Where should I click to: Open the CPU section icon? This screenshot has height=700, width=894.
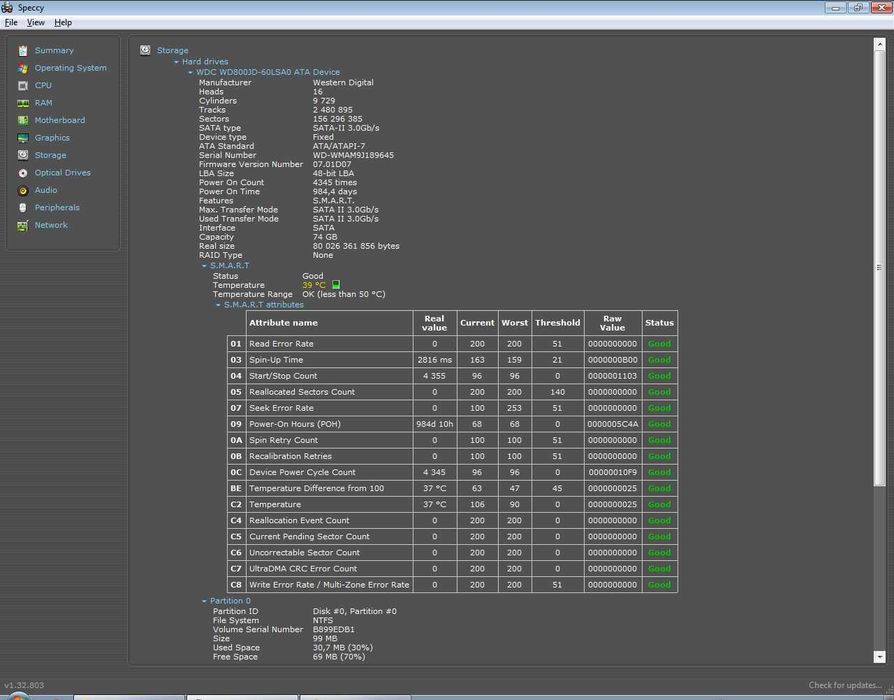coord(23,85)
